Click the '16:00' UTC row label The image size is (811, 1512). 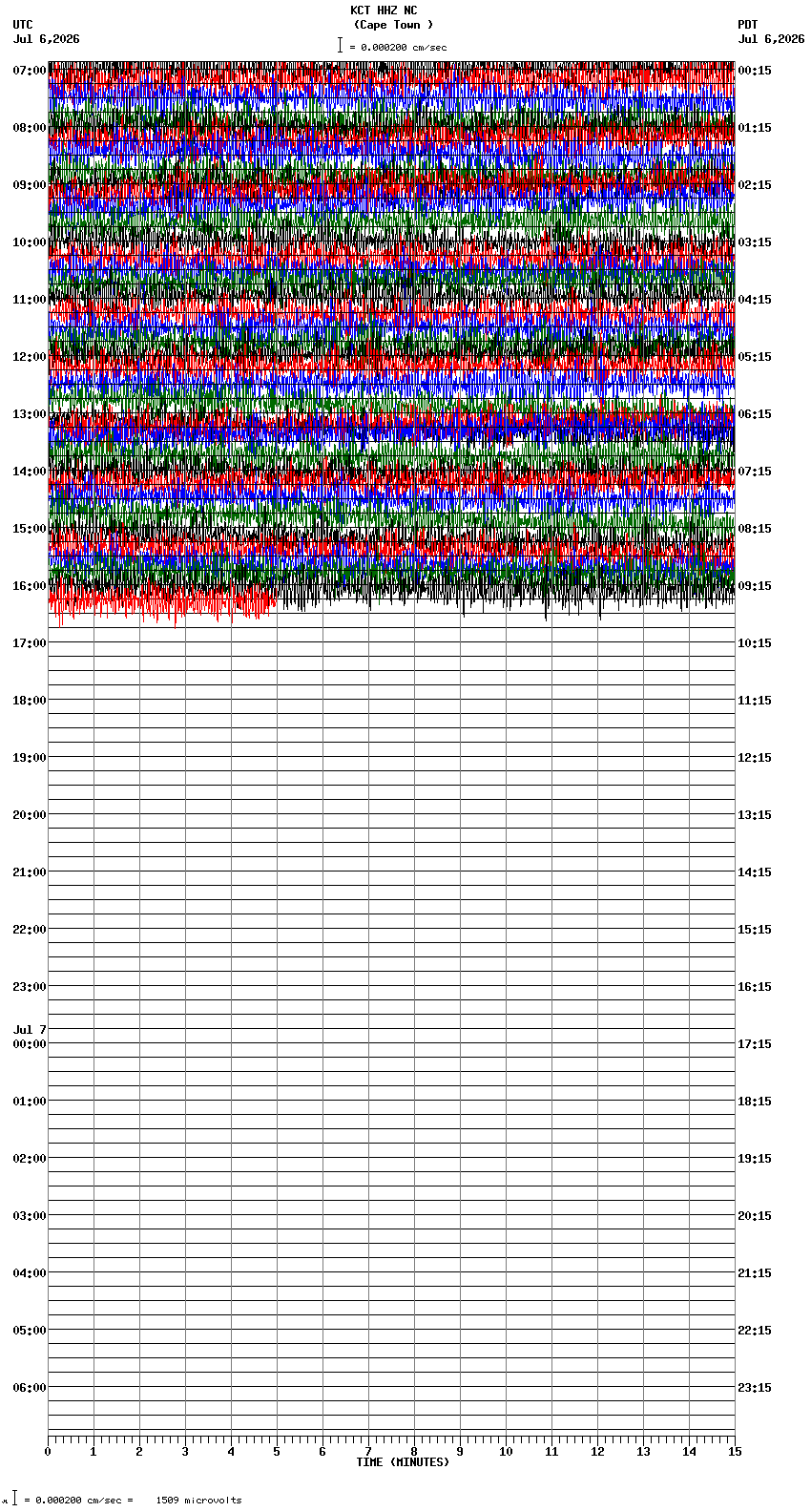point(30,586)
